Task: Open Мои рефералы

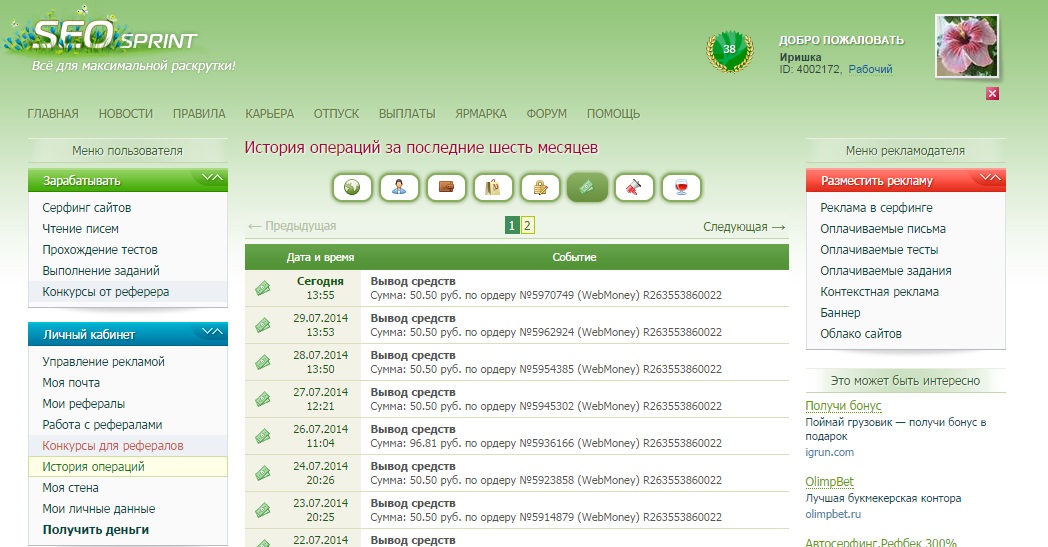Action: 84,404
